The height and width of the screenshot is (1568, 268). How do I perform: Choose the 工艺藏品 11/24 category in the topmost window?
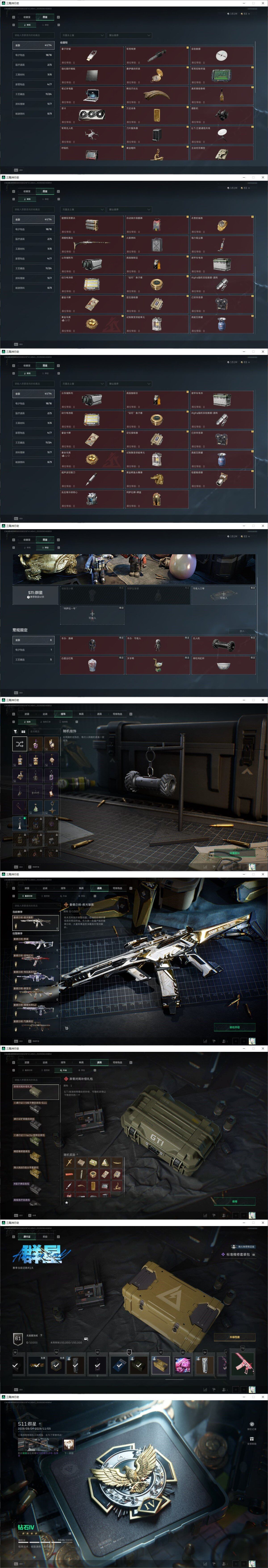(33, 94)
